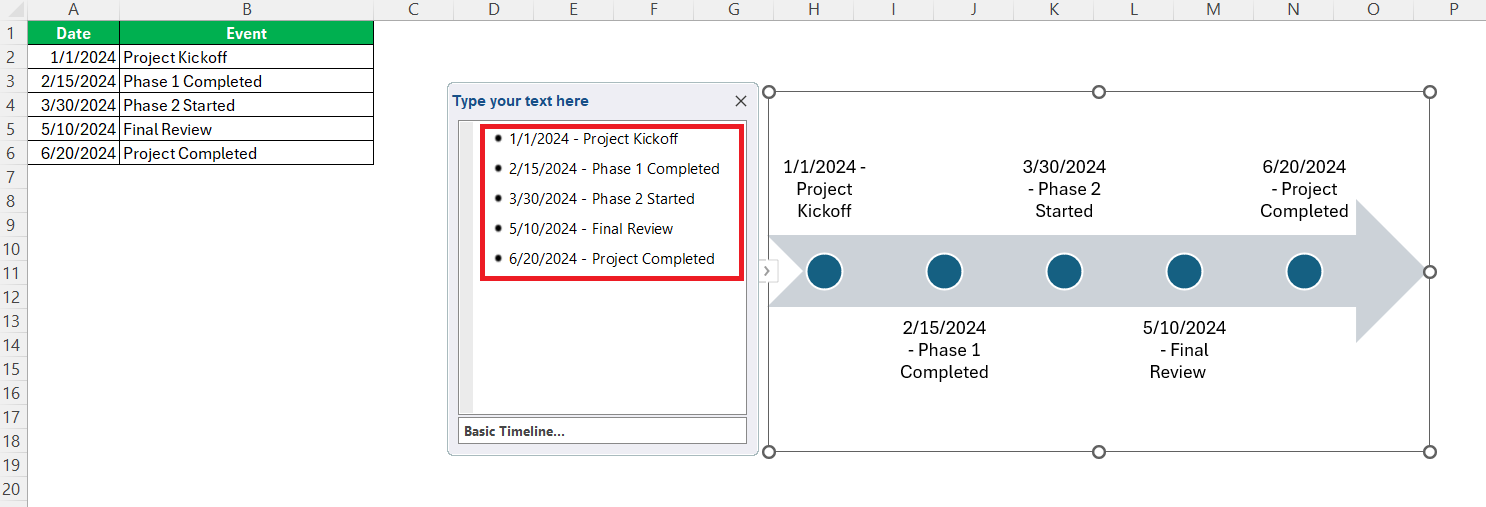This screenshot has width=1486, height=507.
Task: Select '2/15/2024 - Phase 1 Completed' label in SmartArt
Action: (944, 350)
